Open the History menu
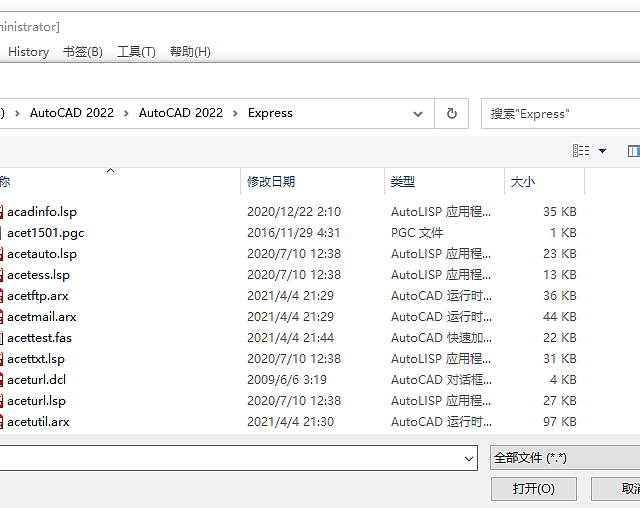This screenshot has height=508, width=640. pos(29,52)
